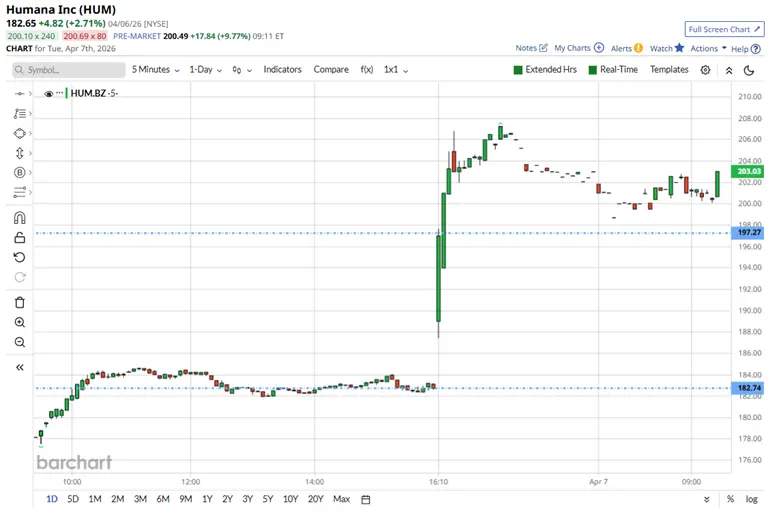Click the 182.74 price line label

coord(747,388)
